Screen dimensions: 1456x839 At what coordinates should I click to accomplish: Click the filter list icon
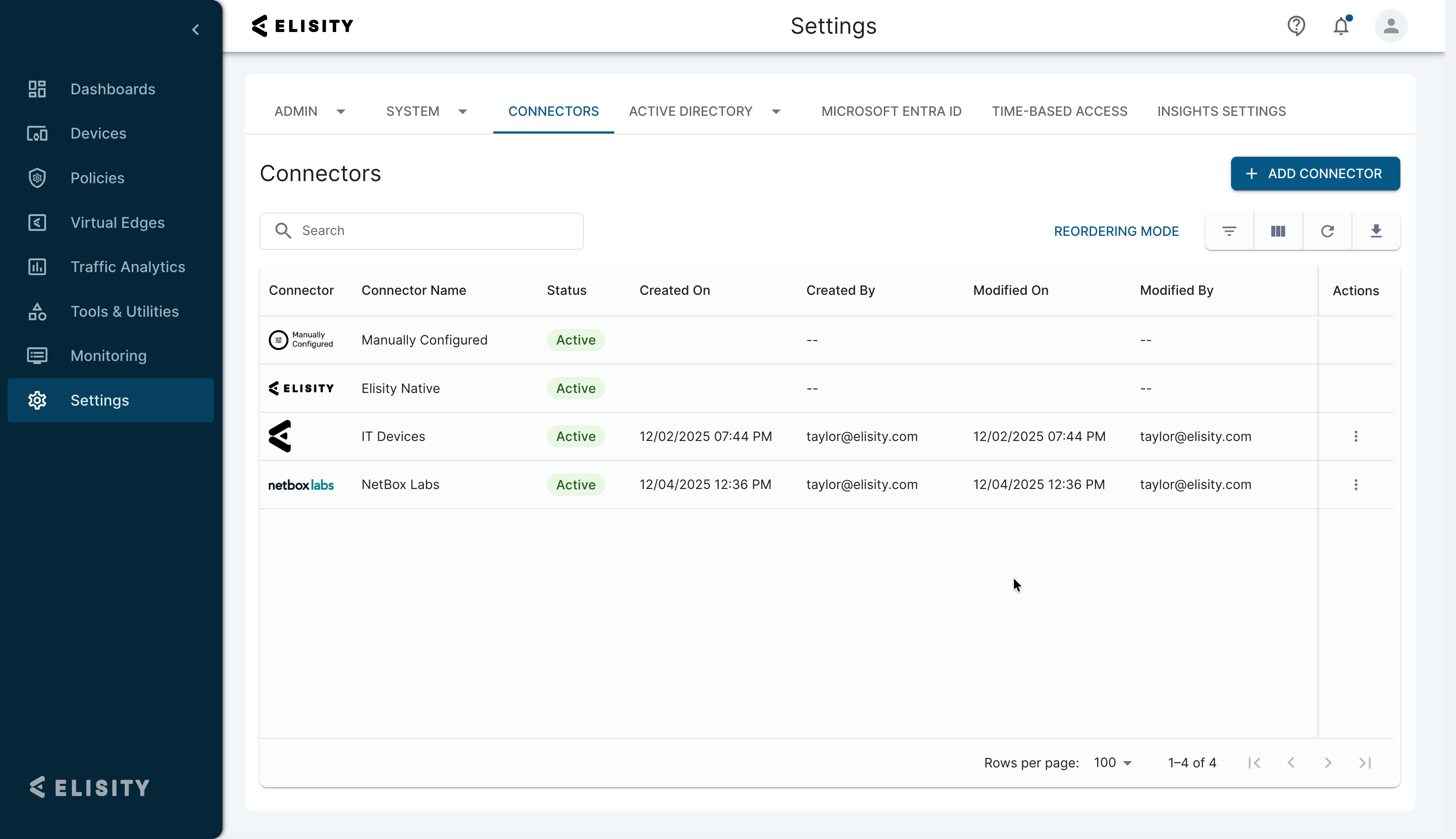(x=1229, y=231)
